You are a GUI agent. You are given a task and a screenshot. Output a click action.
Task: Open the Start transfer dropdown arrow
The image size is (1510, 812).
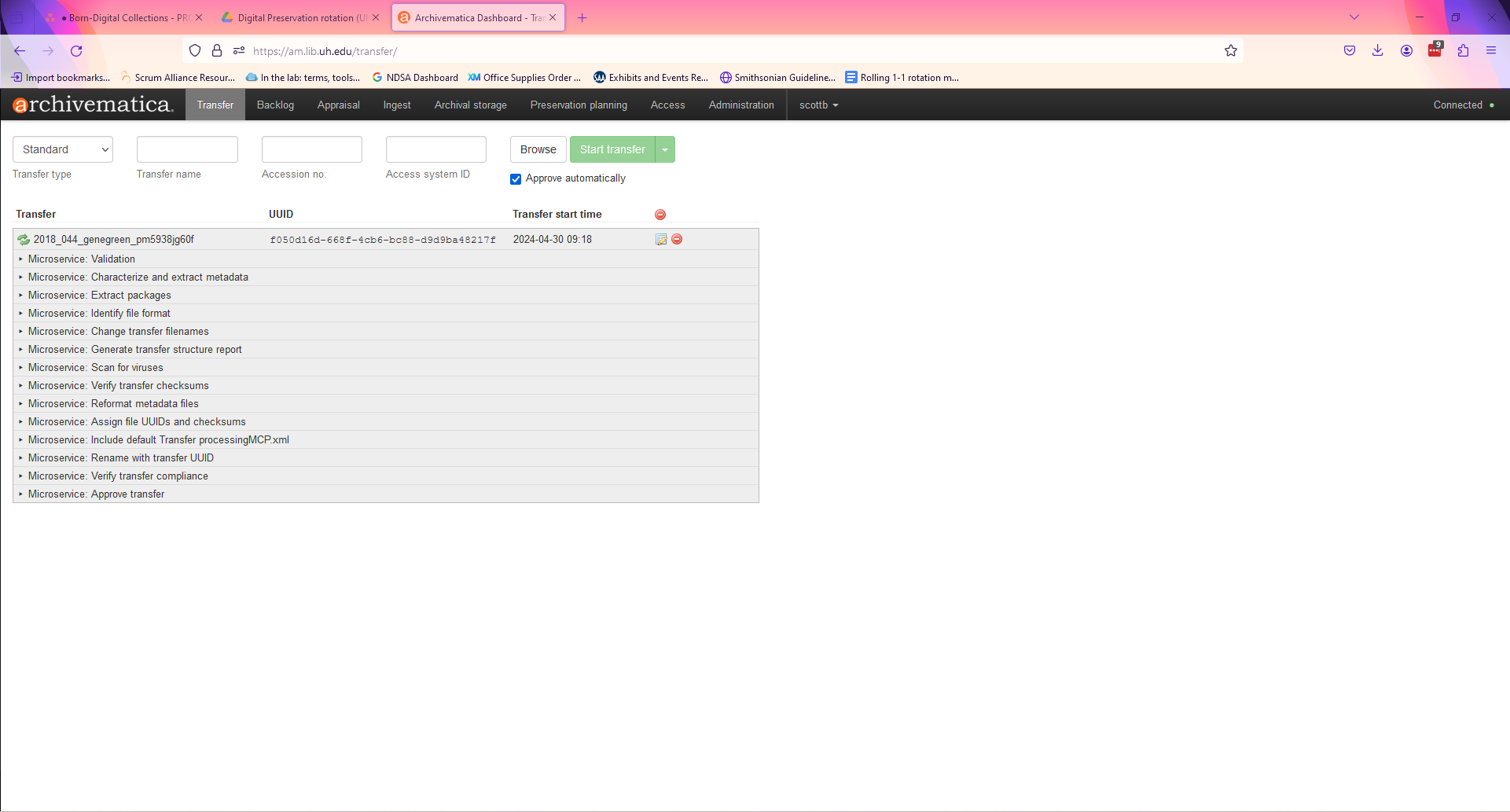[665, 149]
